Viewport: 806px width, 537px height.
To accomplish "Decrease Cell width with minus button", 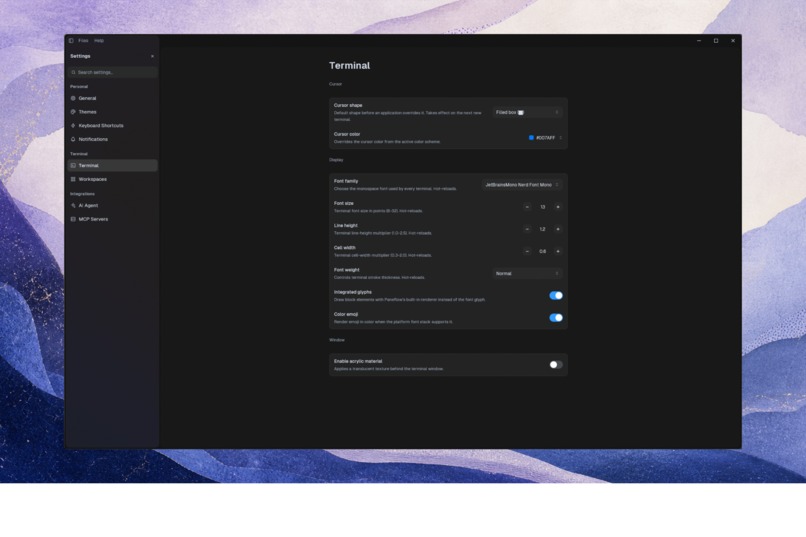I will pyautogui.click(x=527, y=251).
